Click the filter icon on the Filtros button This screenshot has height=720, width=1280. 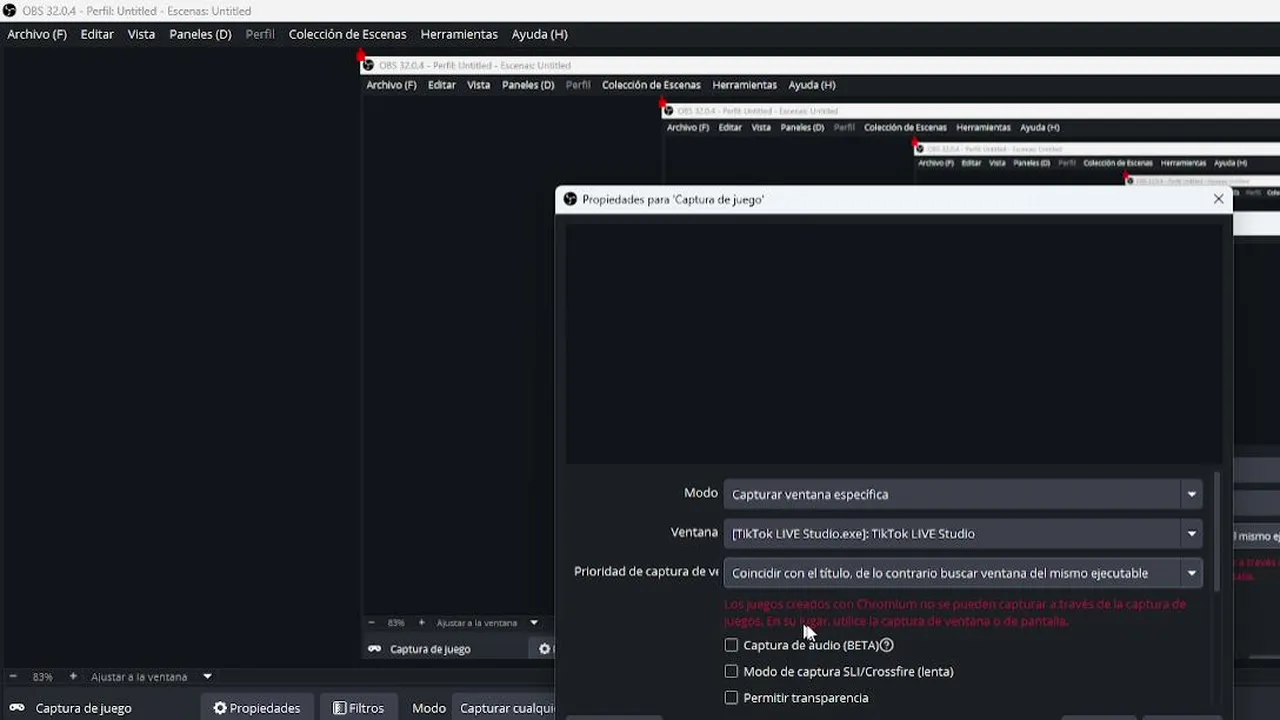(340, 708)
